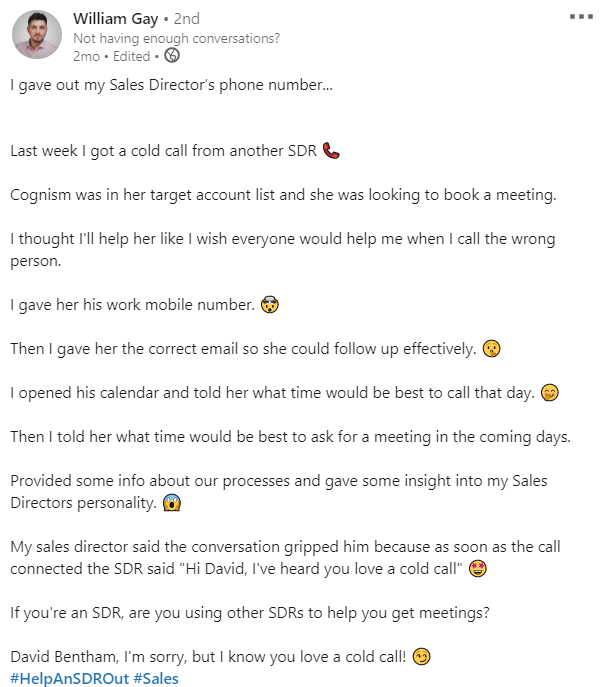Click William Gay's profile photo
Screen dimensions: 604x687
(37, 35)
